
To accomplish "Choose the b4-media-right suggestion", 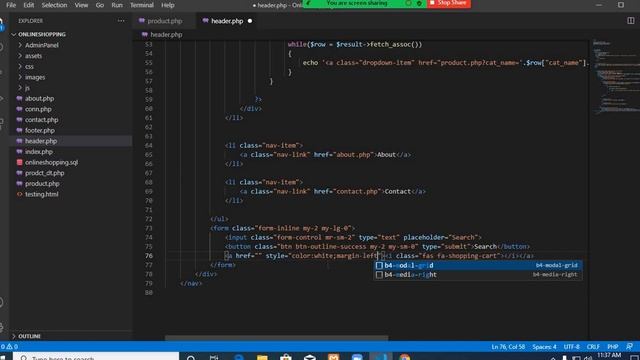I will click(478, 275).
